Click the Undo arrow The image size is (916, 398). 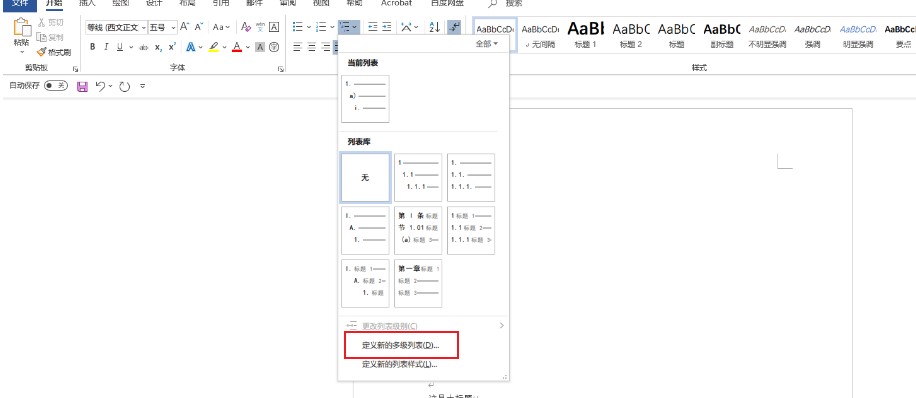[x=100, y=86]
